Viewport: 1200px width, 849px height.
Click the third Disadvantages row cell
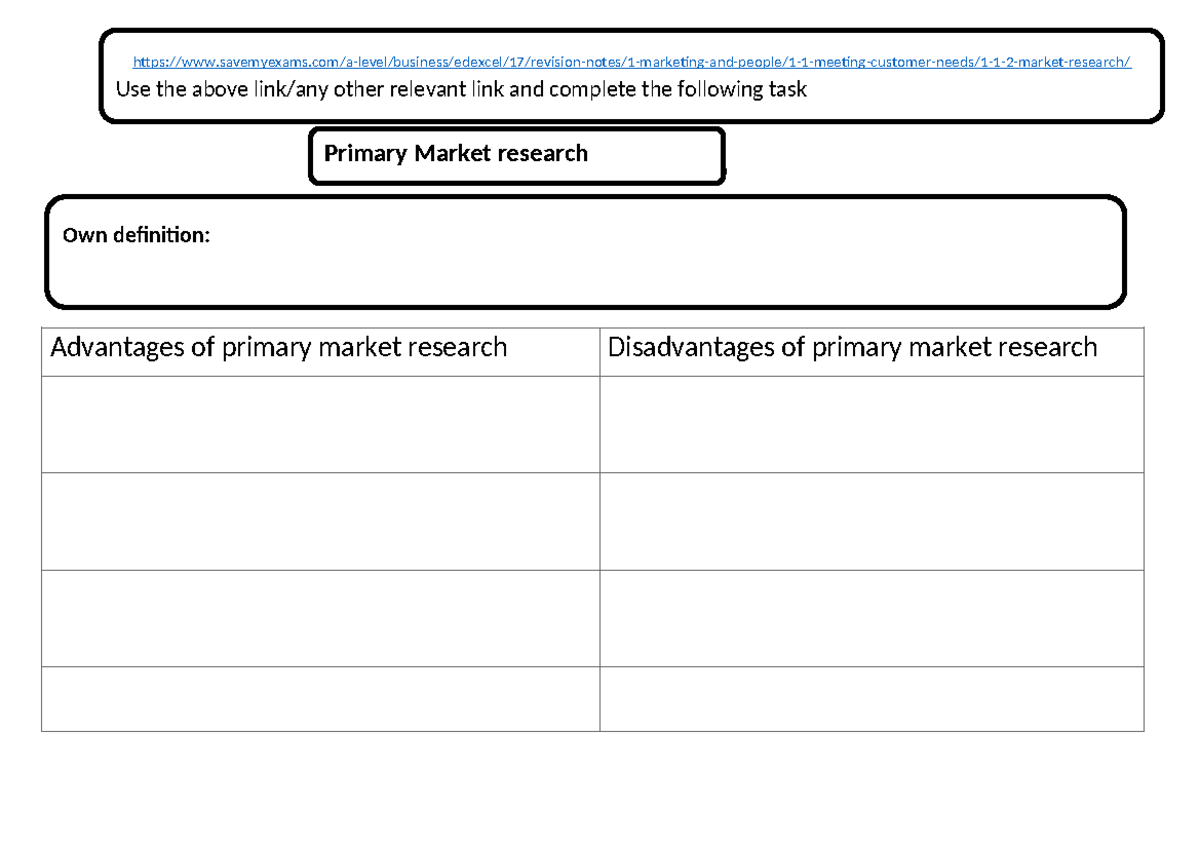tap(870, 618)
